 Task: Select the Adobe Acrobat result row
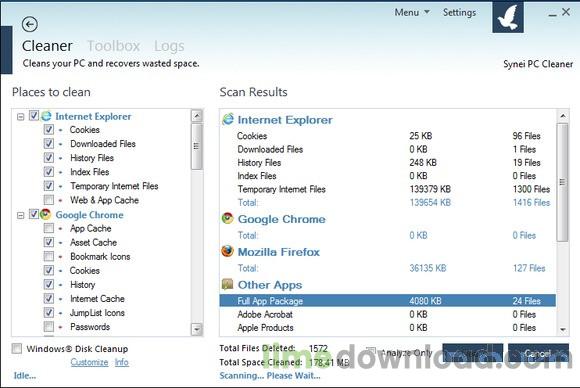(388, 314)
